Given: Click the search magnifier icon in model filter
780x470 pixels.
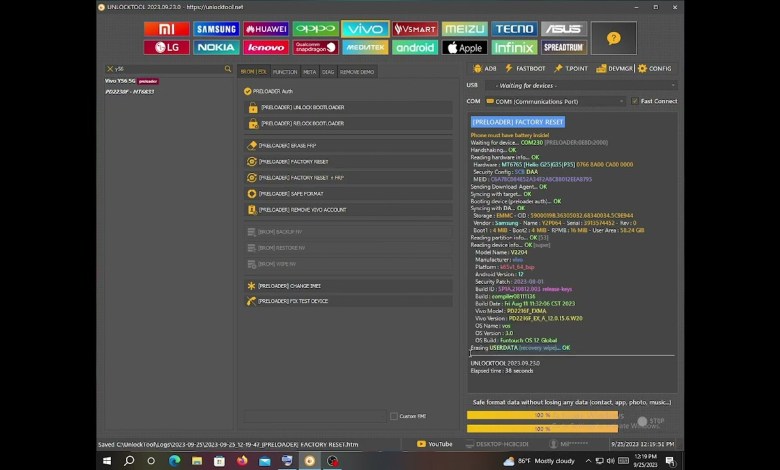Looking at the screenshot, I should (x=228, y=69).
